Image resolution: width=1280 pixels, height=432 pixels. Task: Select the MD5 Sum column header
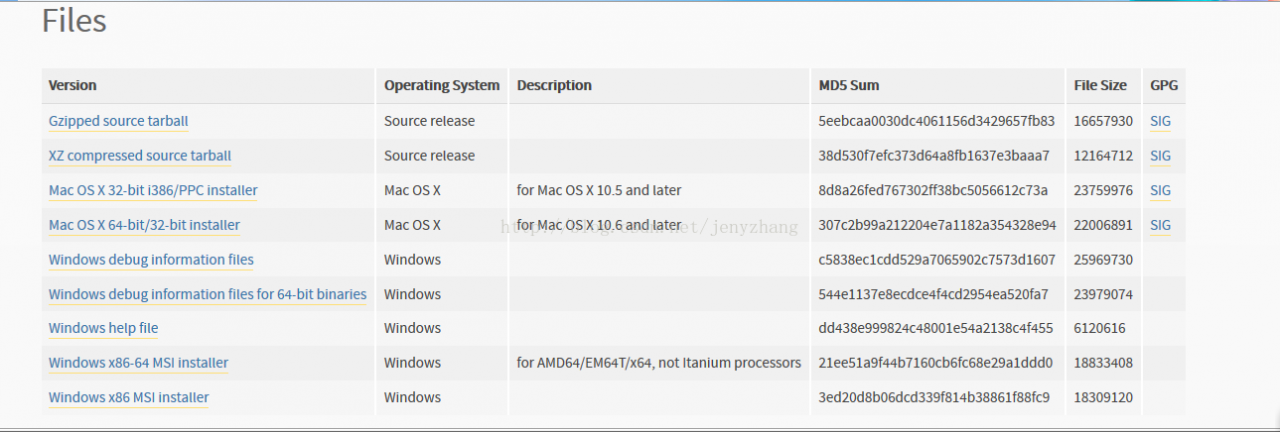click(849, 86)
